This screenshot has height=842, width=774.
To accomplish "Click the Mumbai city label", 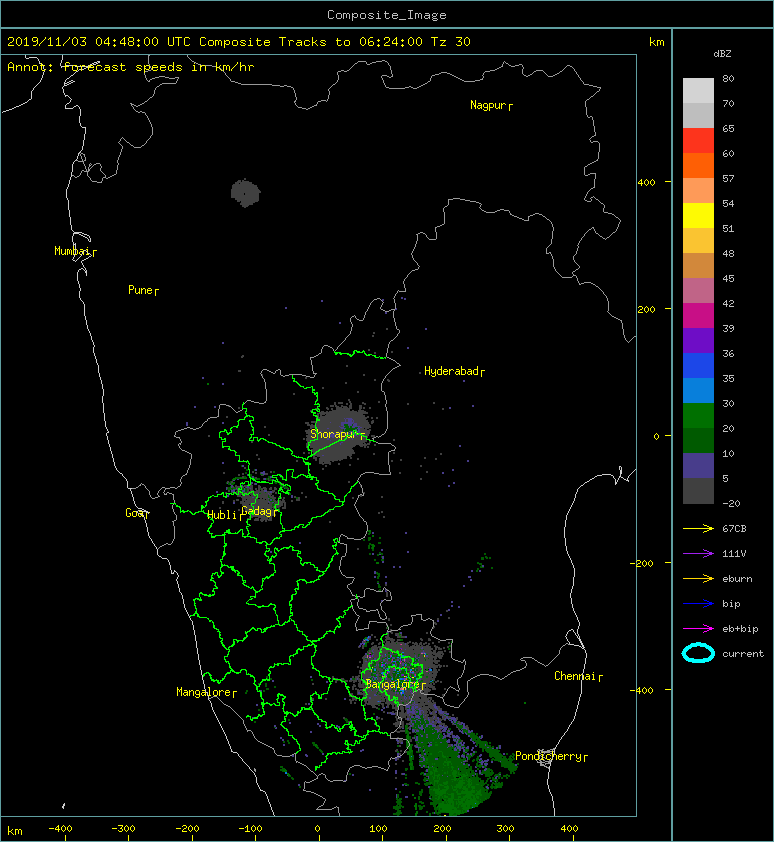I will pos(72,251).
